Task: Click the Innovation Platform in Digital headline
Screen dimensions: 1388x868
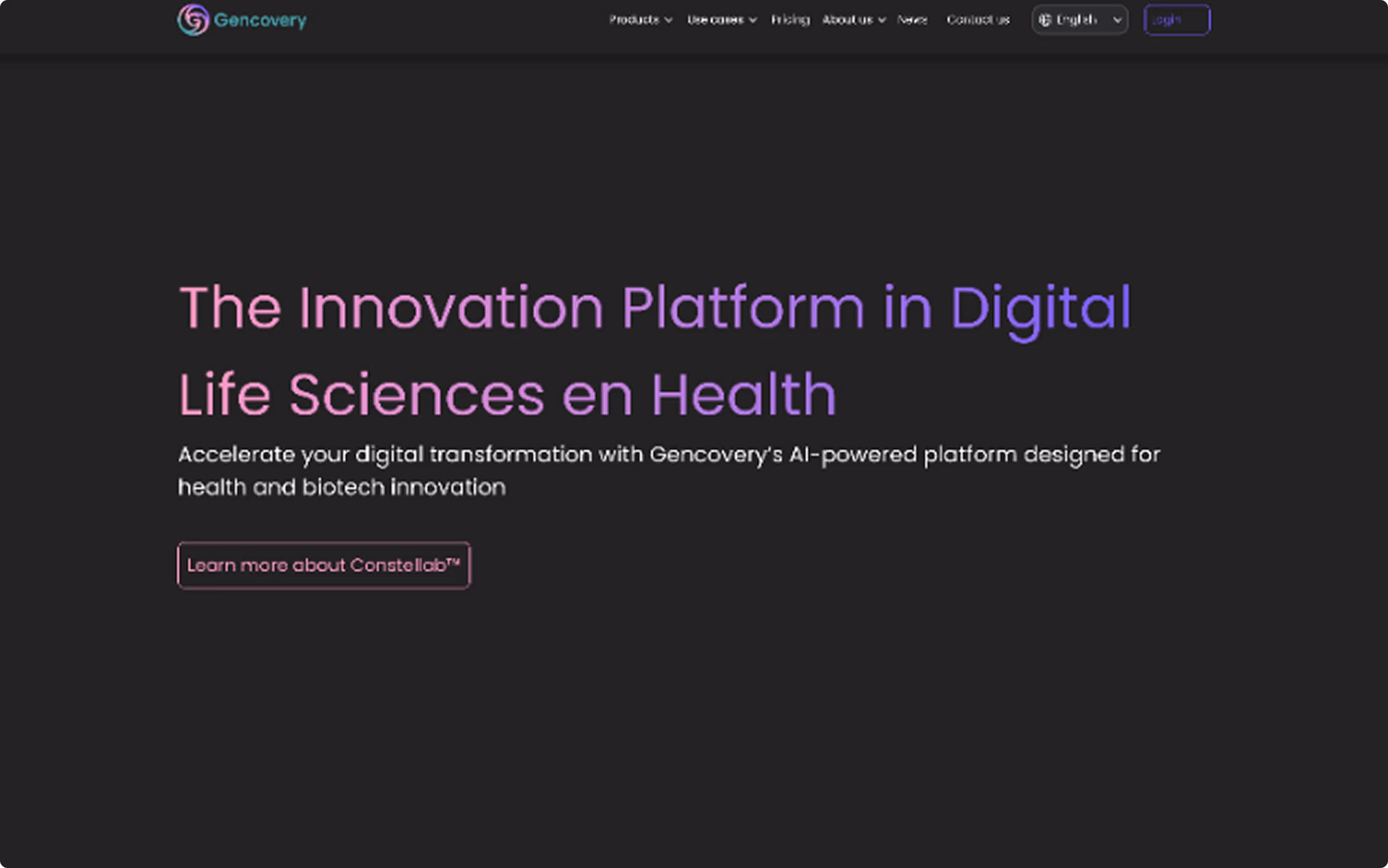Action: click(x=654, y=308)
